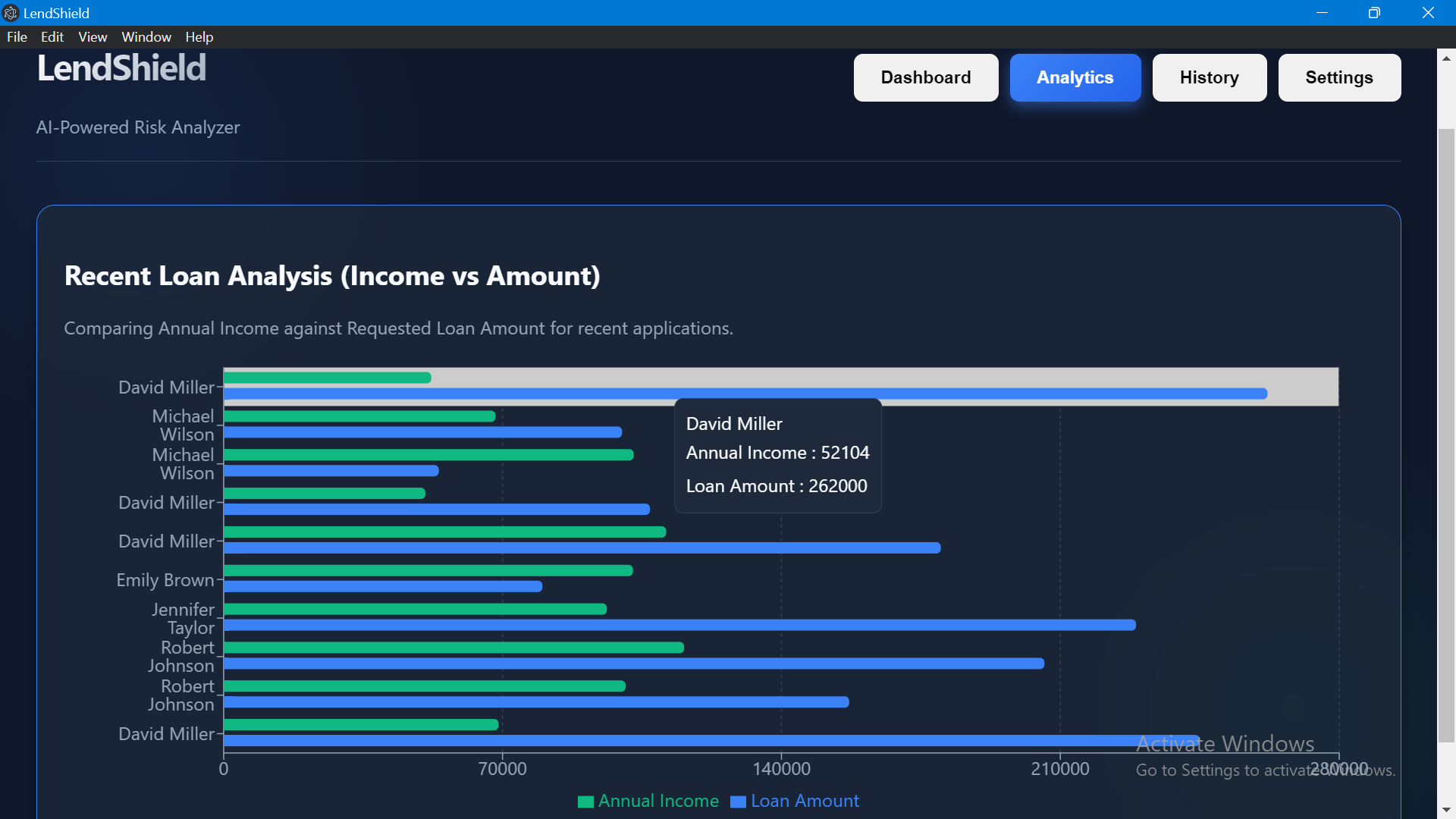Click the LendShield app icon in title bar
This screenshot has width=1456, height=819.
click(x=11, y=13)
